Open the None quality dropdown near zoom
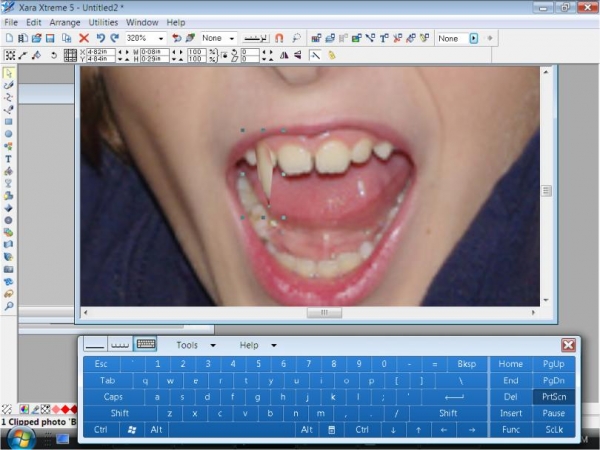The image size is (600, 450). pyautogui.click(x=232, y=38)
